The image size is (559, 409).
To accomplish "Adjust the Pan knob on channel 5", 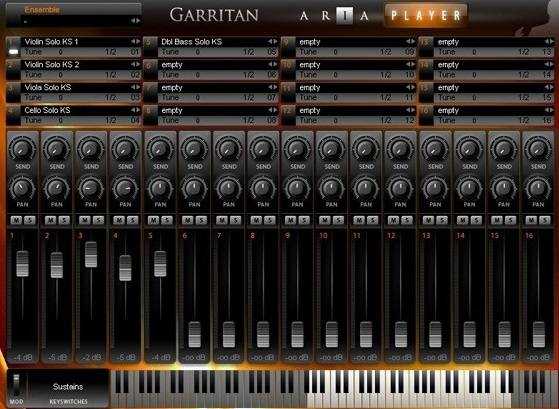I will pyautogui.click(x=160, y=188).
